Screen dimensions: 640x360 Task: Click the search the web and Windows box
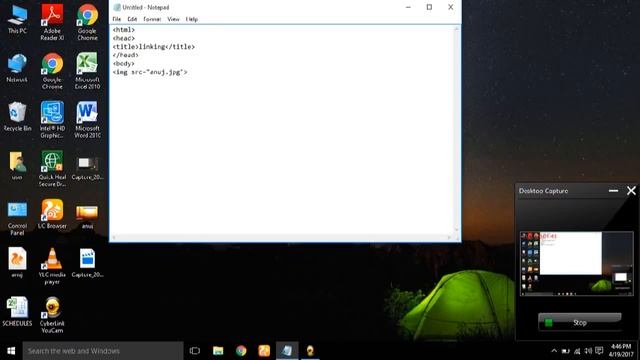point(103,351)
